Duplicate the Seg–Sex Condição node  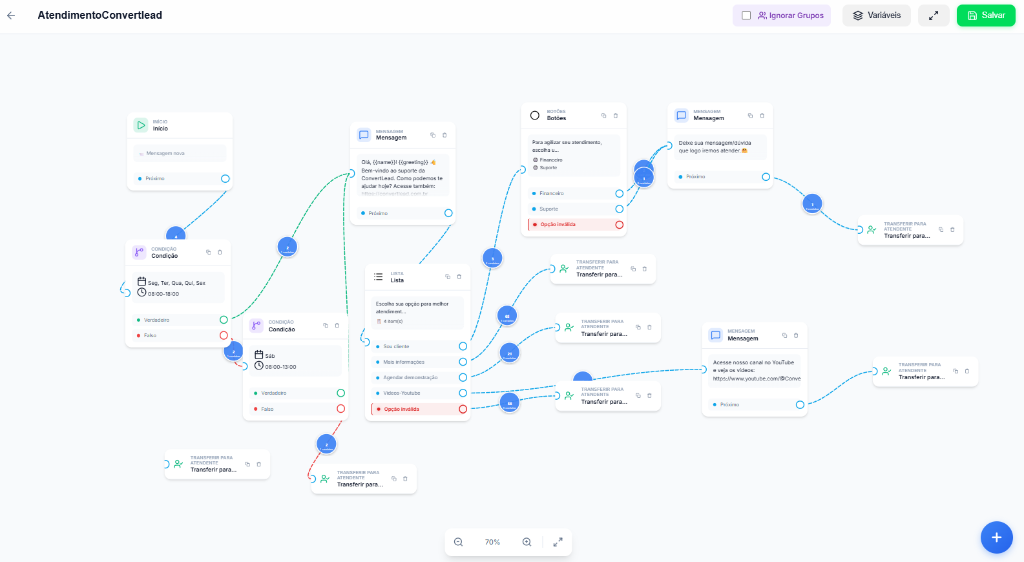click(x=208, y=252)
